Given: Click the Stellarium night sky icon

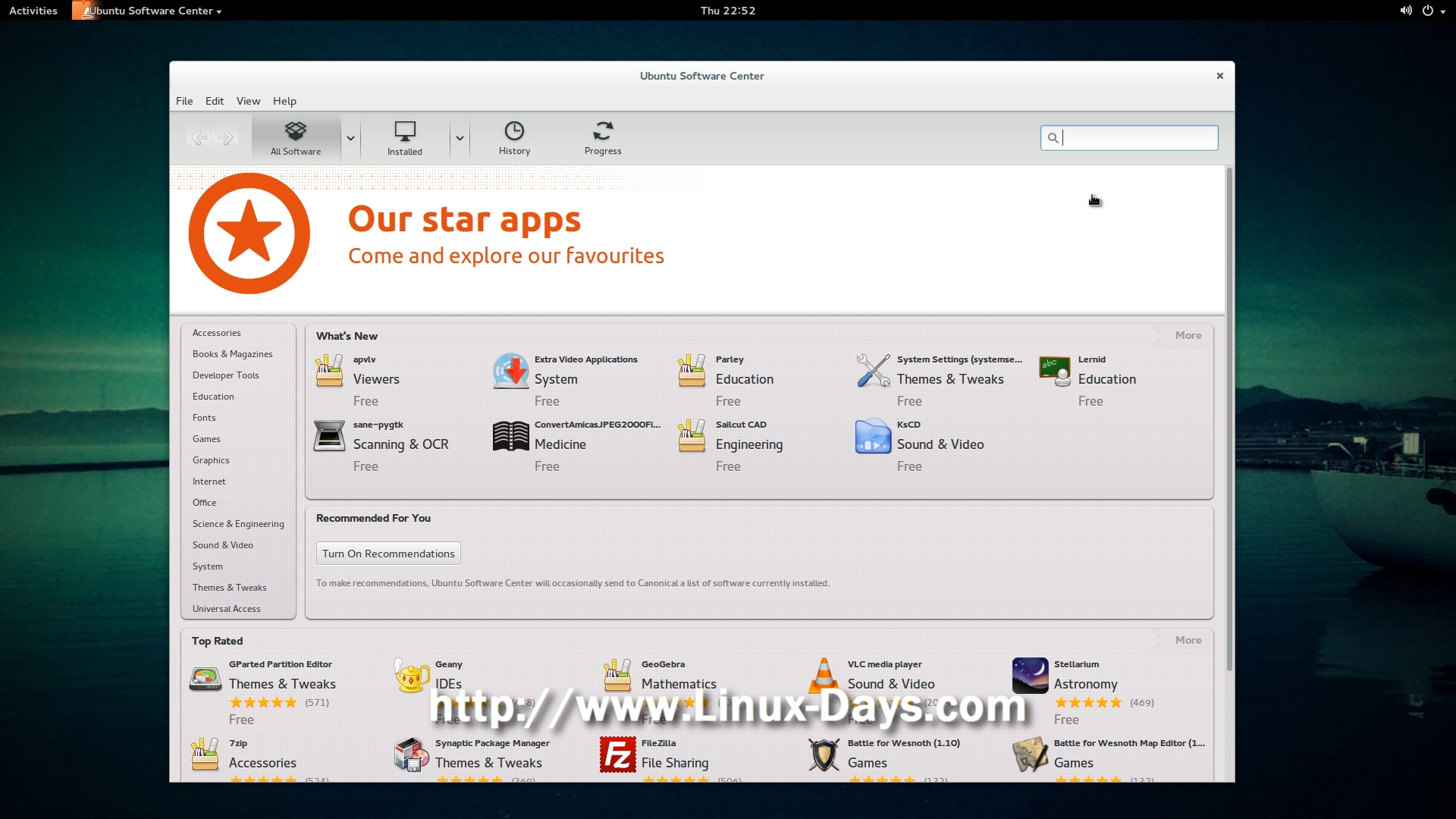Looking at the screenshot, I should click(1030, 676).
